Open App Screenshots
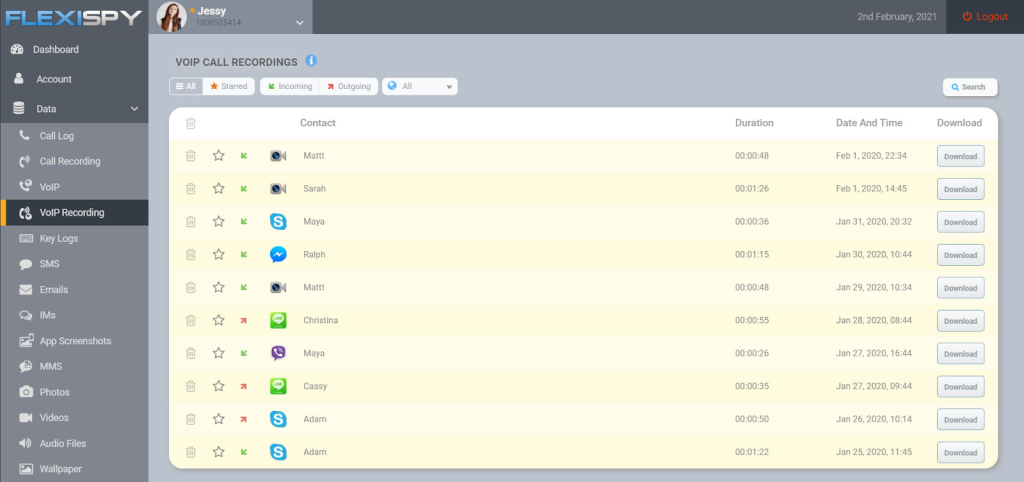The width and height of the screenshot is (1024, 482). point(74,341)
